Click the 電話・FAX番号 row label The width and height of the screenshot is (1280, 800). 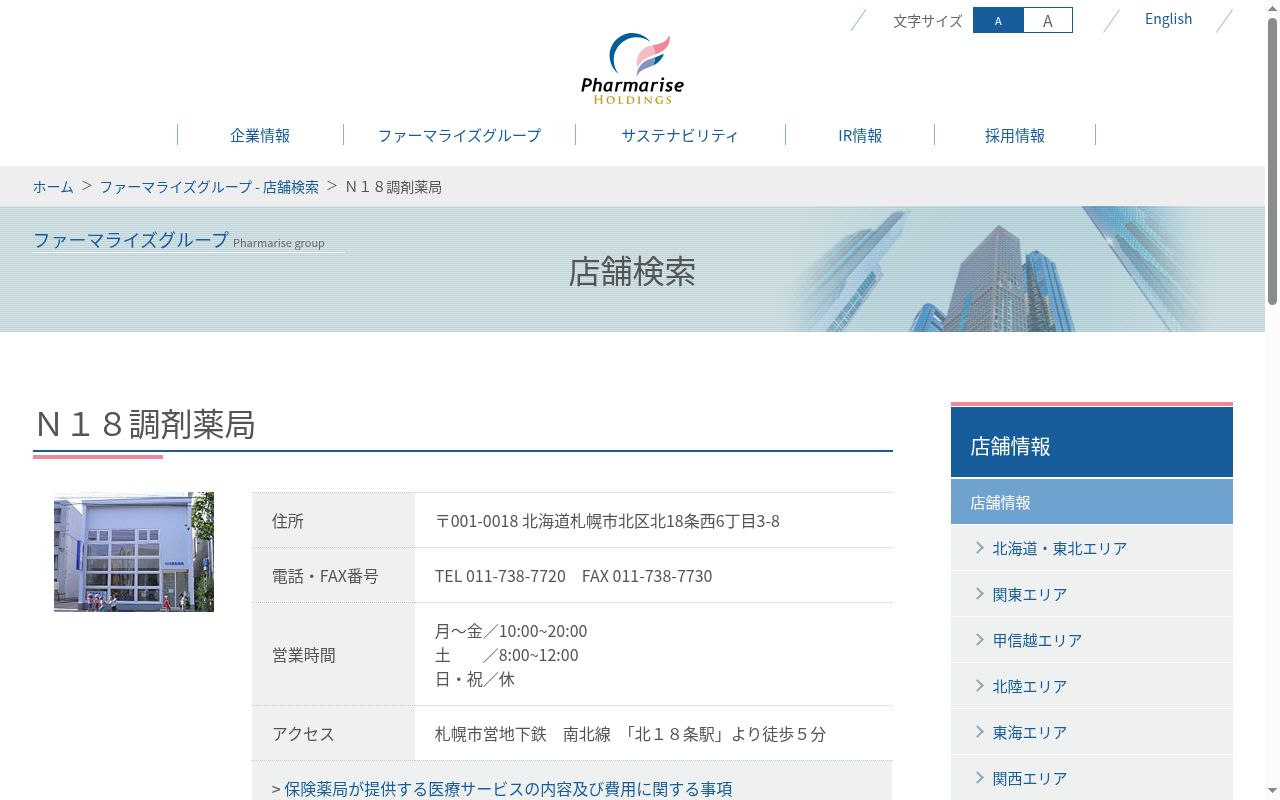click(325, 576)
